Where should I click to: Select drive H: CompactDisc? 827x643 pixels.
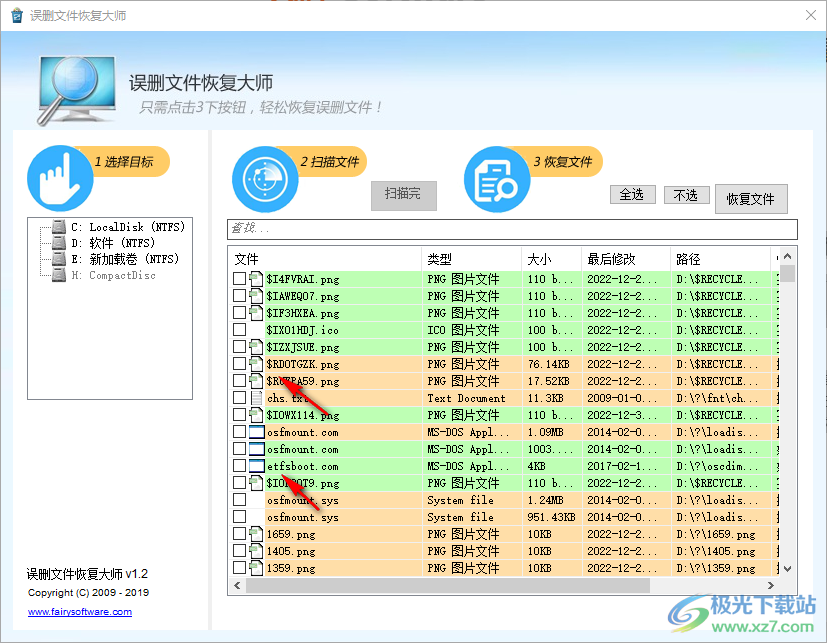pos(113,275)
